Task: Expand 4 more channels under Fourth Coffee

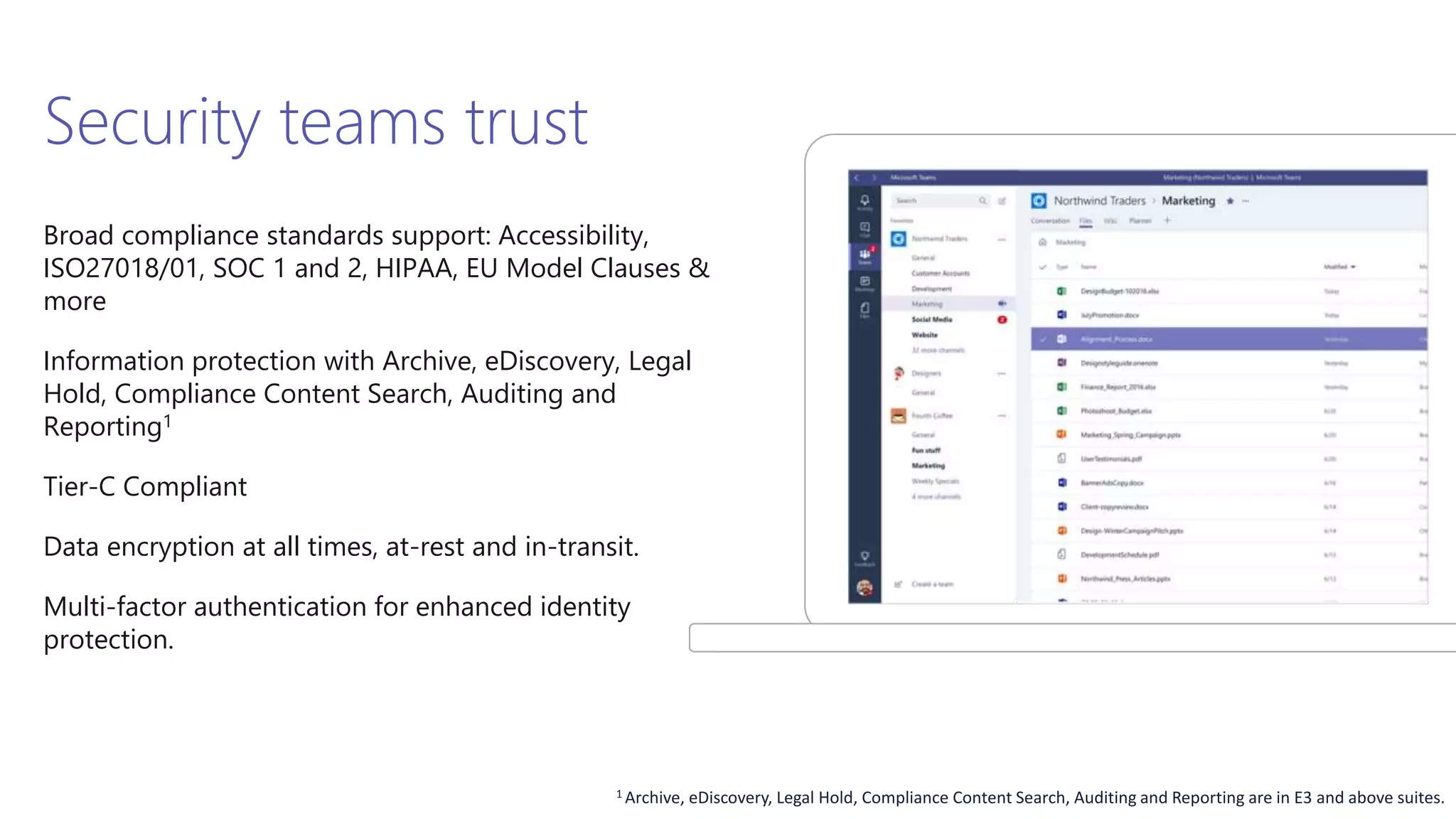Action: click(x=936, y=497)
